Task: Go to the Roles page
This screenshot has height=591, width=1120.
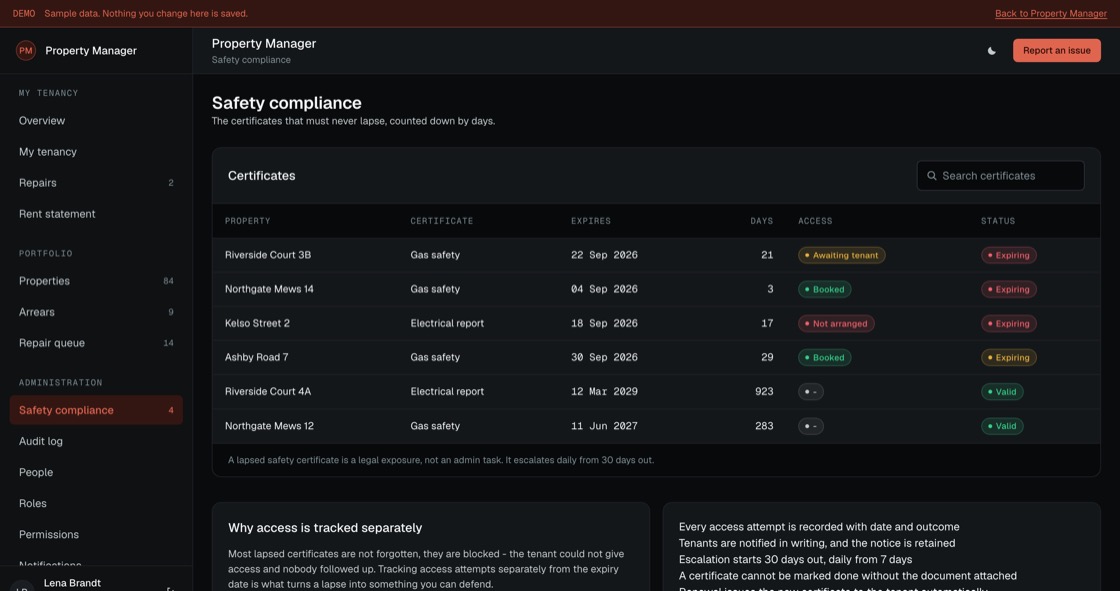Action: click(x=96, y=503)
